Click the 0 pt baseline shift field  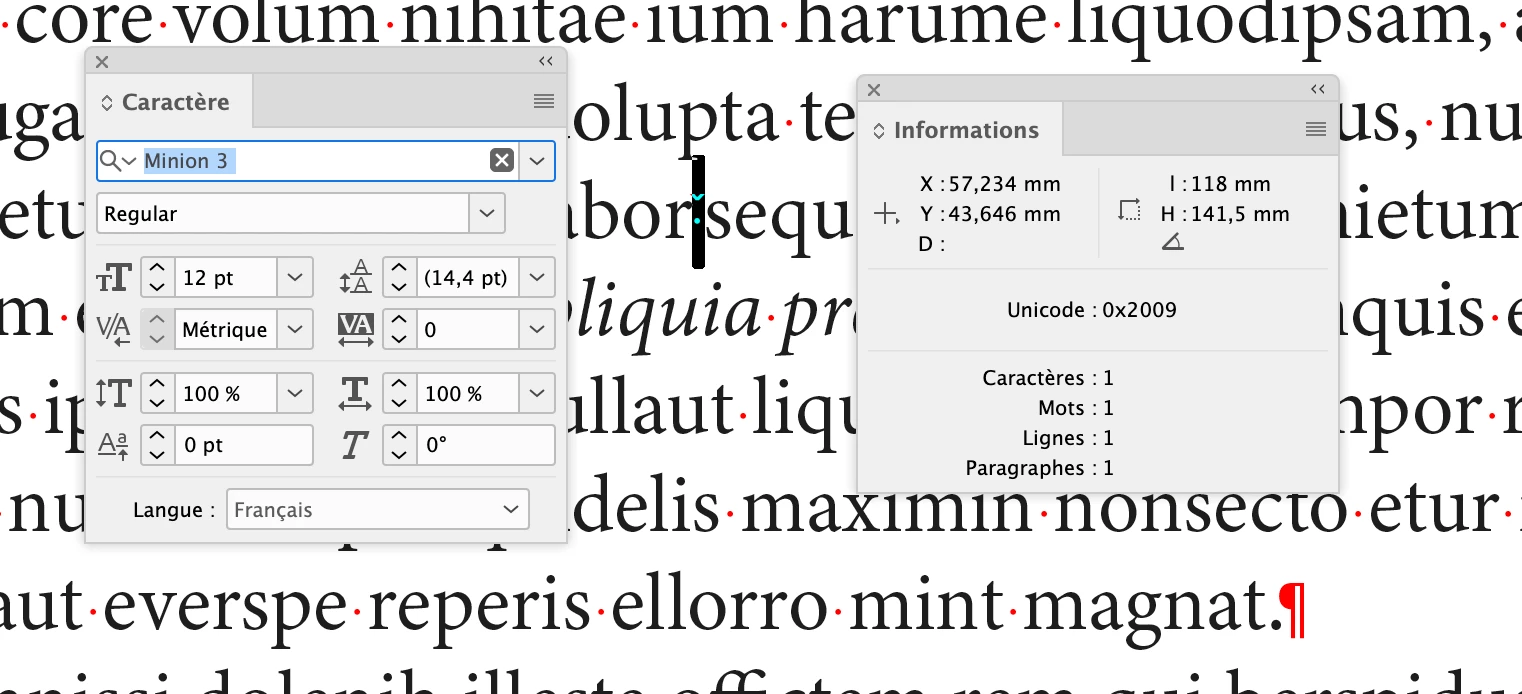click(x=243, y=445)
